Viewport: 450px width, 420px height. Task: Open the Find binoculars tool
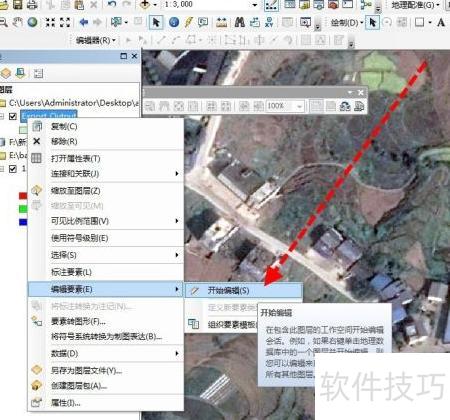[239, 22]
